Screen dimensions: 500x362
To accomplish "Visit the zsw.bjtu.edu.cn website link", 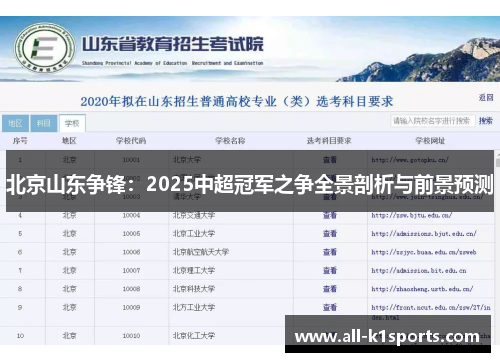I will 412,215.
